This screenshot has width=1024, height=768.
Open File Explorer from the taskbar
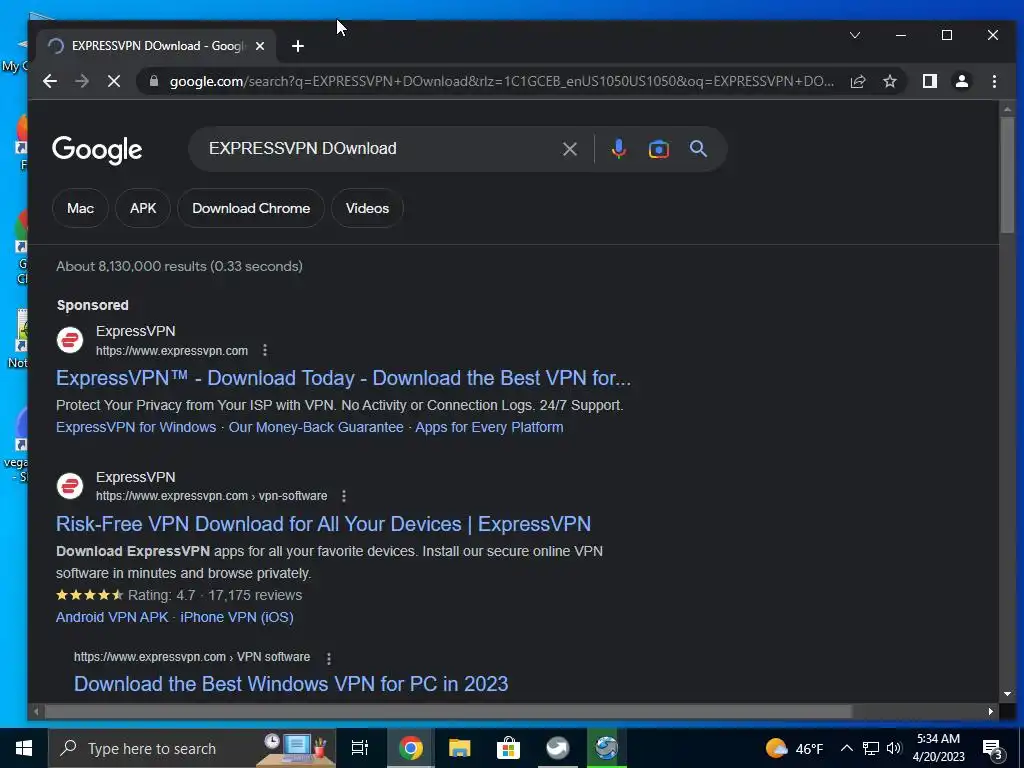point(460,748)
